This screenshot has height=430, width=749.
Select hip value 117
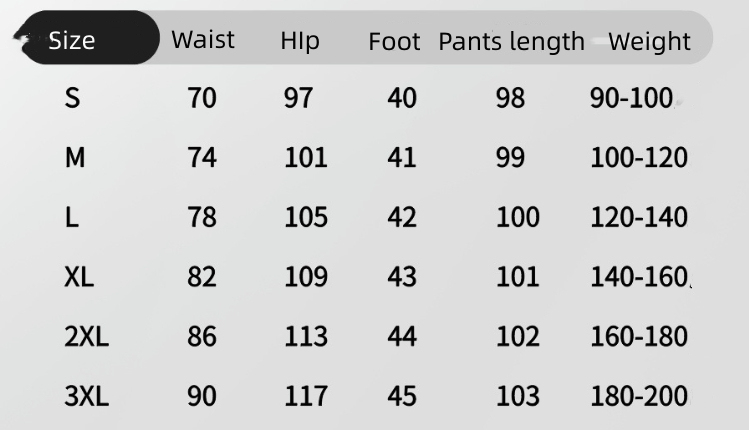305,396
